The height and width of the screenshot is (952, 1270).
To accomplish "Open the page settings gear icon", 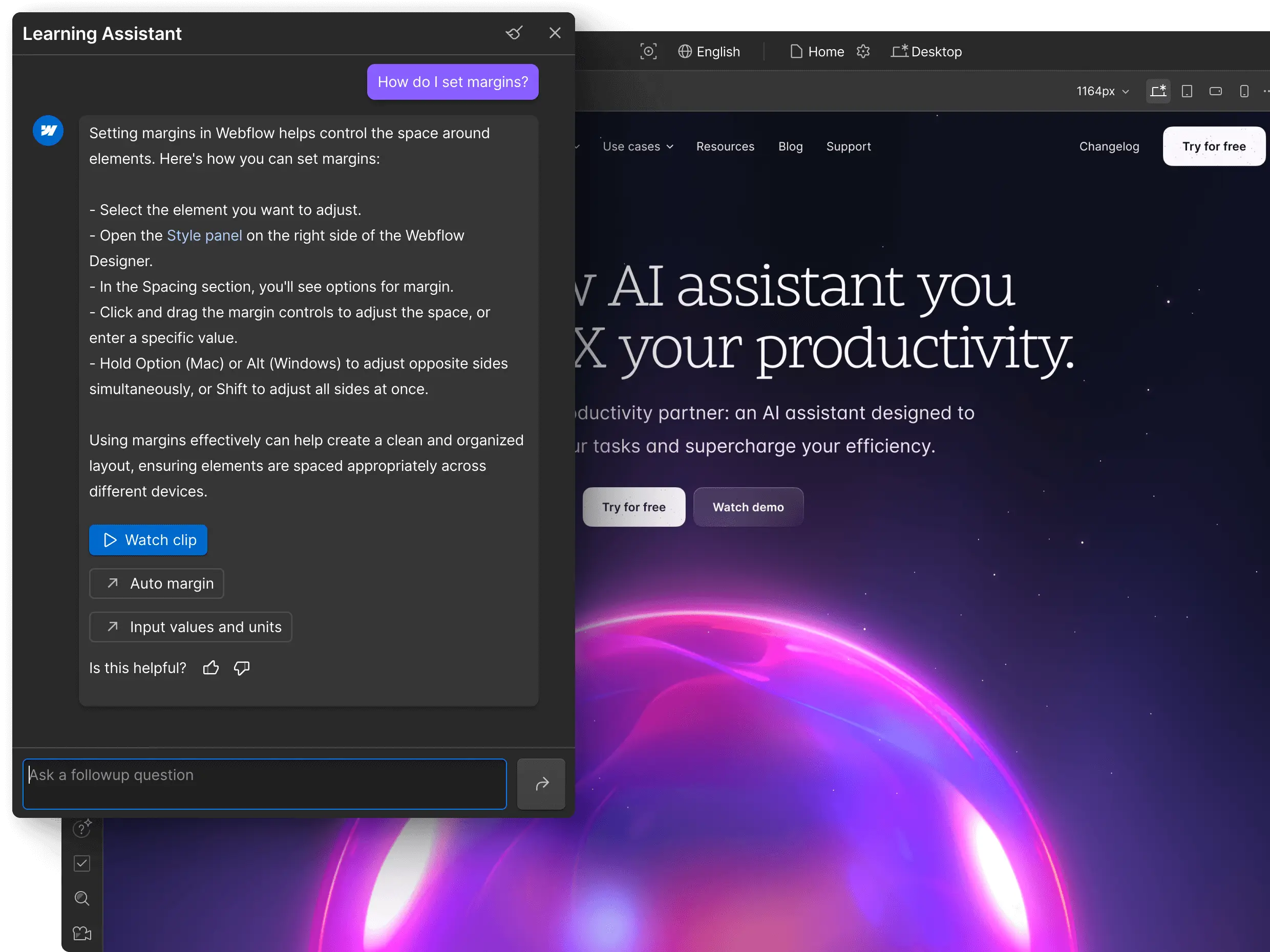I will coord(863,52).
